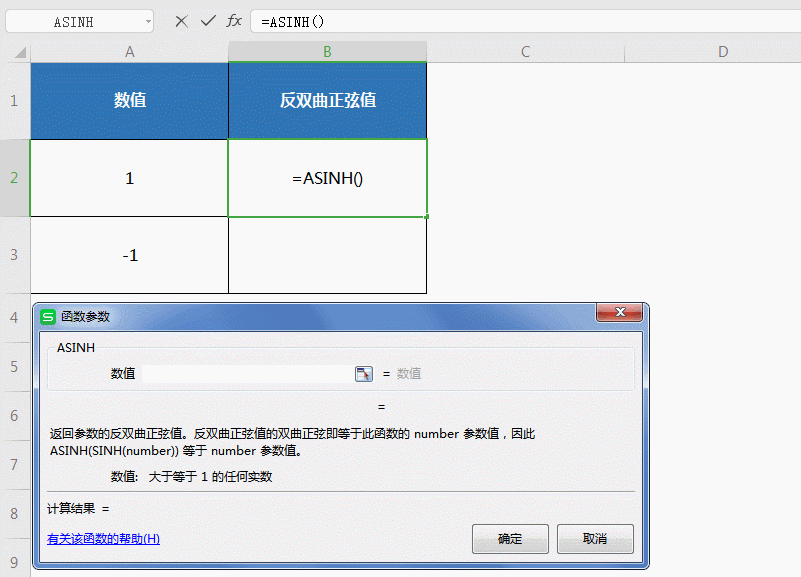Viewport: 801px width, 577px height.
Task: Click the empty cell below =ASINH() formula
Action: (x=327, y=255)
